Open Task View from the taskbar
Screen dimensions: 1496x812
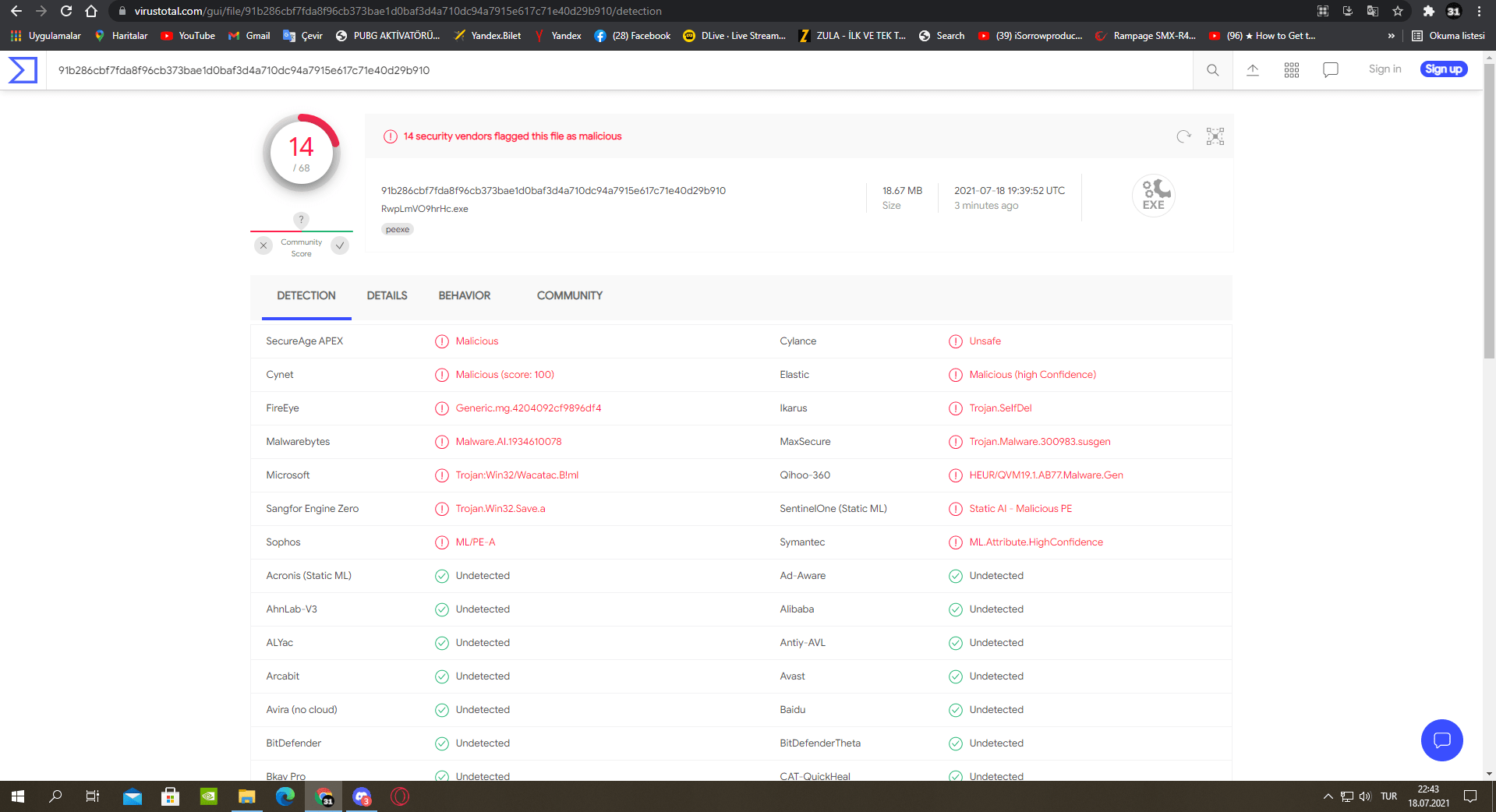click(x=93, y=796)
